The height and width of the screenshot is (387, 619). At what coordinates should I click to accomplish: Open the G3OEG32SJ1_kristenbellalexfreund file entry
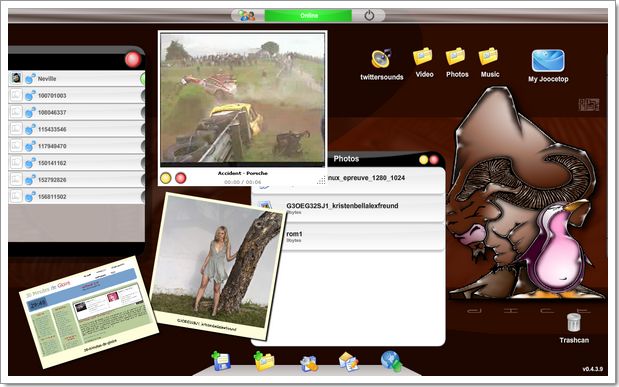tap(348, 209)
